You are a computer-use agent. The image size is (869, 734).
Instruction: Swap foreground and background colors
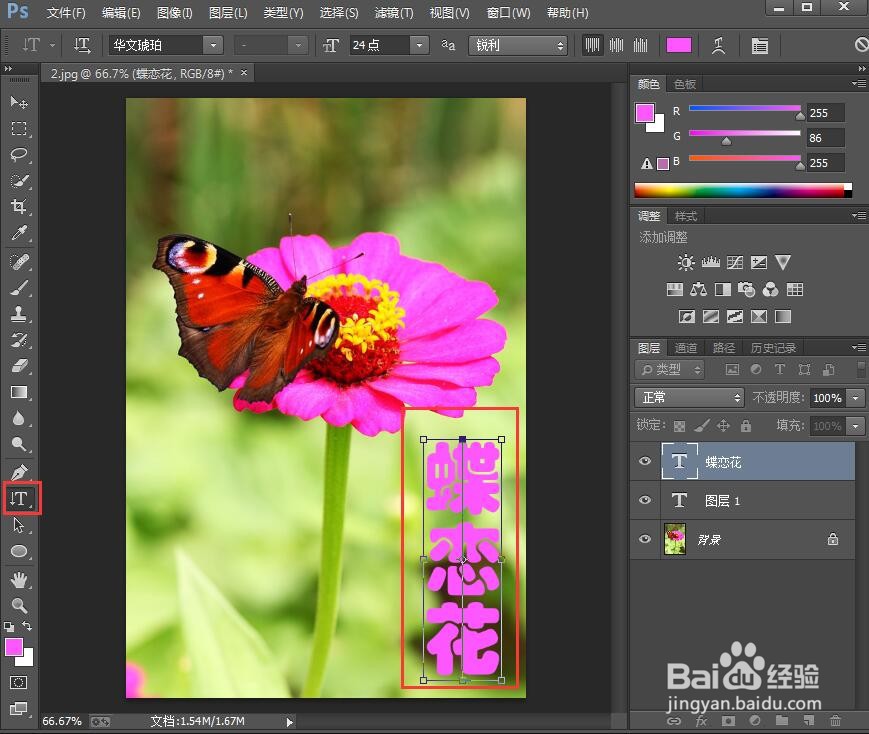27,626
